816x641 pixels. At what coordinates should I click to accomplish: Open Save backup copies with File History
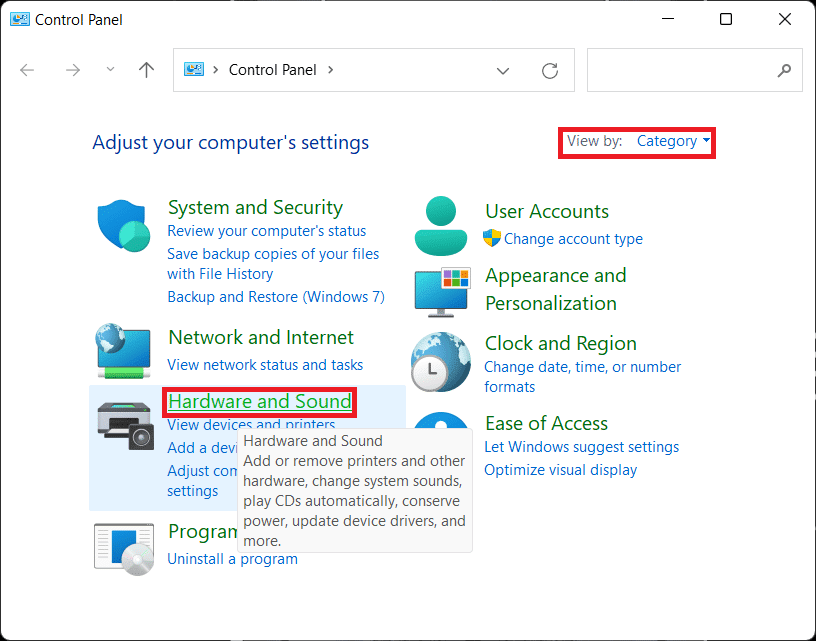273,264
